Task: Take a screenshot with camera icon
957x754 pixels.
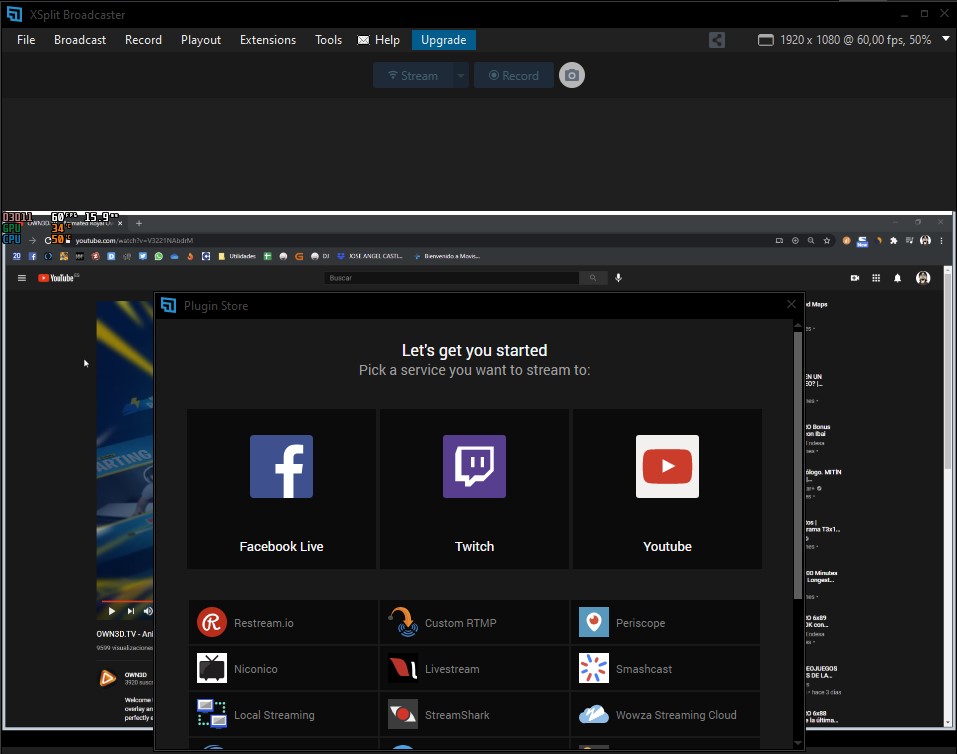Action: (x=571, y=75)
